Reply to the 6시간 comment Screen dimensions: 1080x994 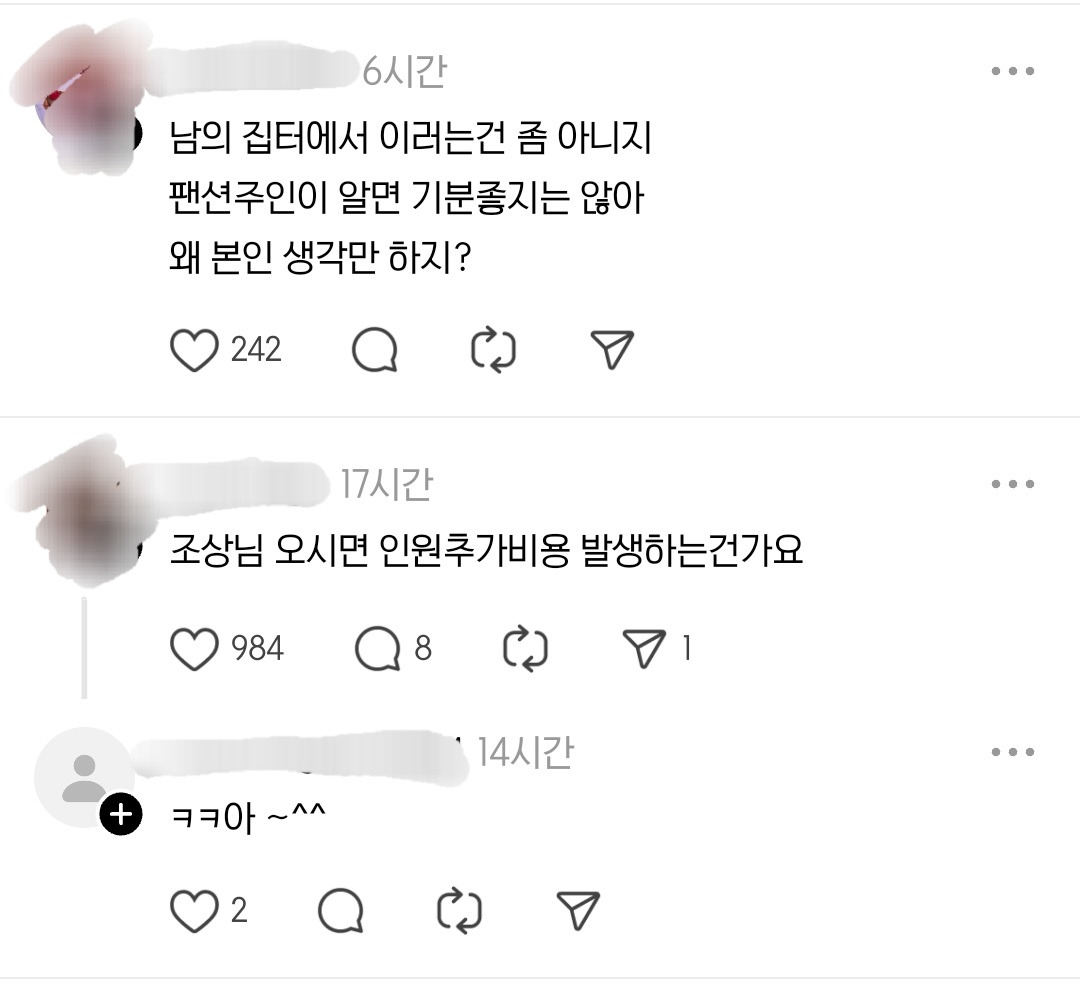coord(375,350)
